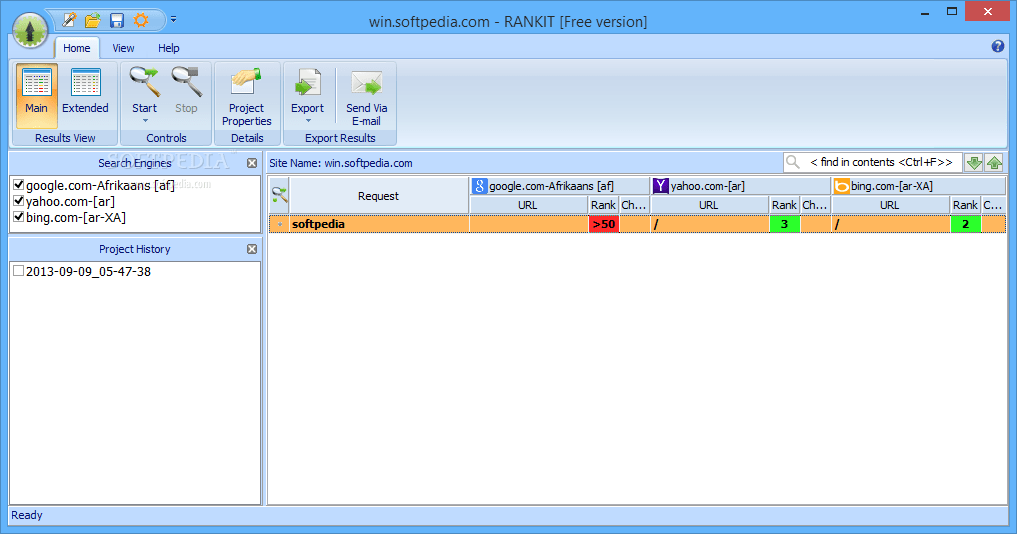Click URL header under yahoo.com-[ar]
Screen dimensions: 1017x534
pyautogui.click(x=709, y=205)
